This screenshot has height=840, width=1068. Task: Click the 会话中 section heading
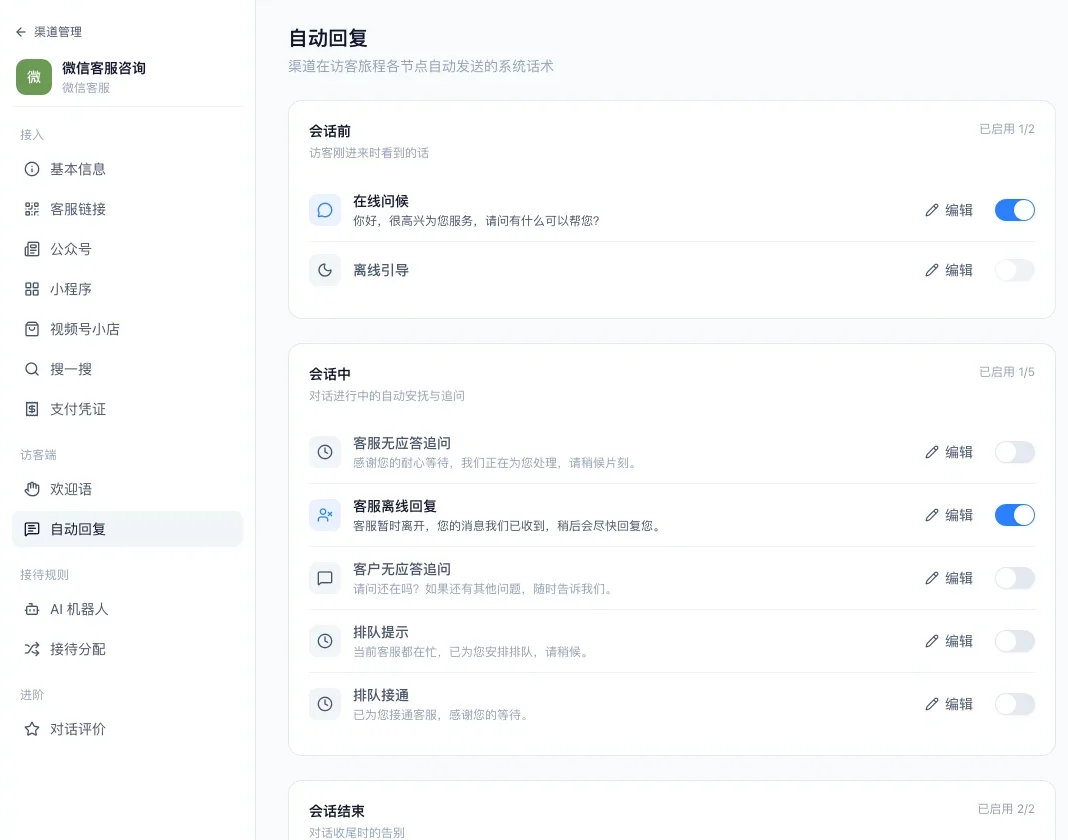[x=330, y=374]
